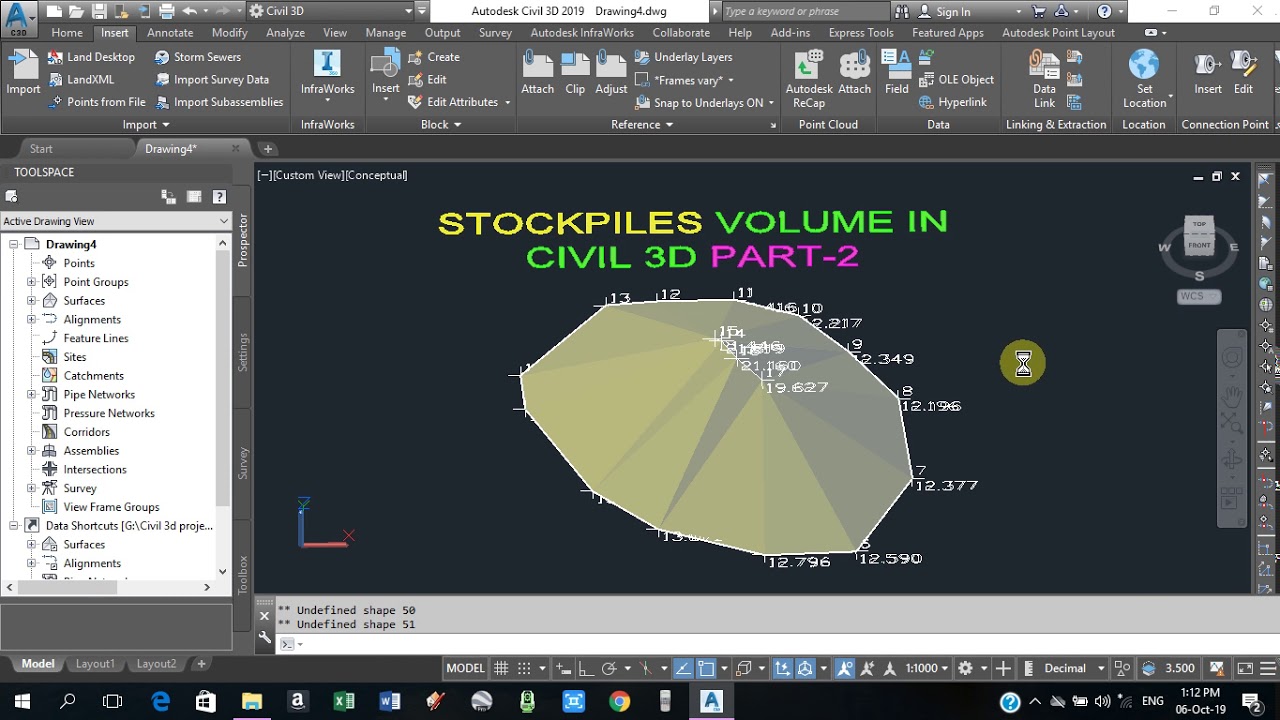The height and width of the screenshot is (720, 1280).
Task: Toggle object snap tracking
Action: point(683,668)
